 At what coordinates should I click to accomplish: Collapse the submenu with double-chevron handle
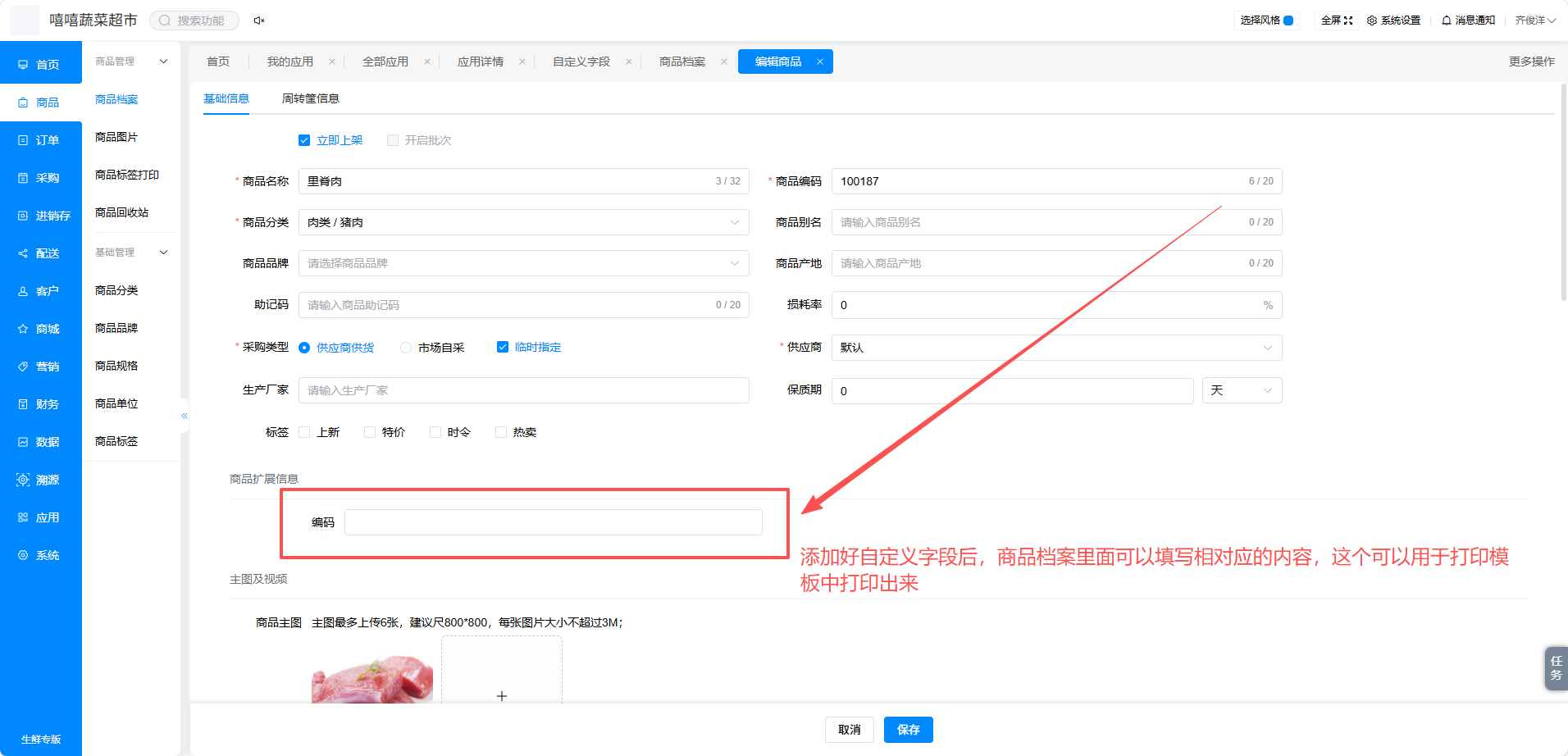coord(185,416)
